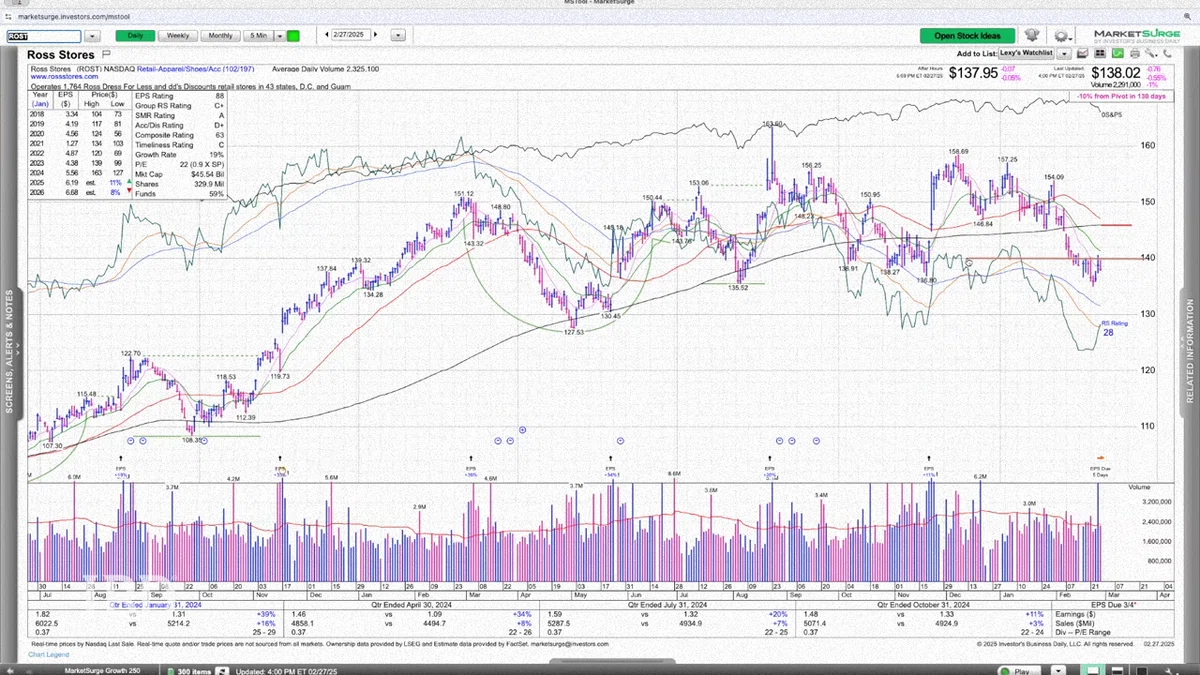Click the printer icon
This screenshot has width=1200, height=675.
[x=1135, y=53]
